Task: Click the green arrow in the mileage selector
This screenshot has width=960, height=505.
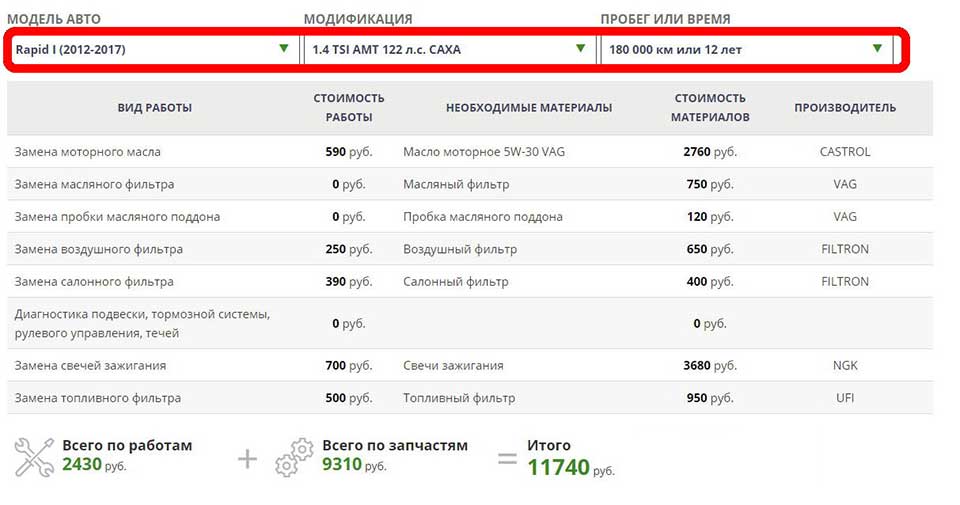Action: (x=877, y=48)
